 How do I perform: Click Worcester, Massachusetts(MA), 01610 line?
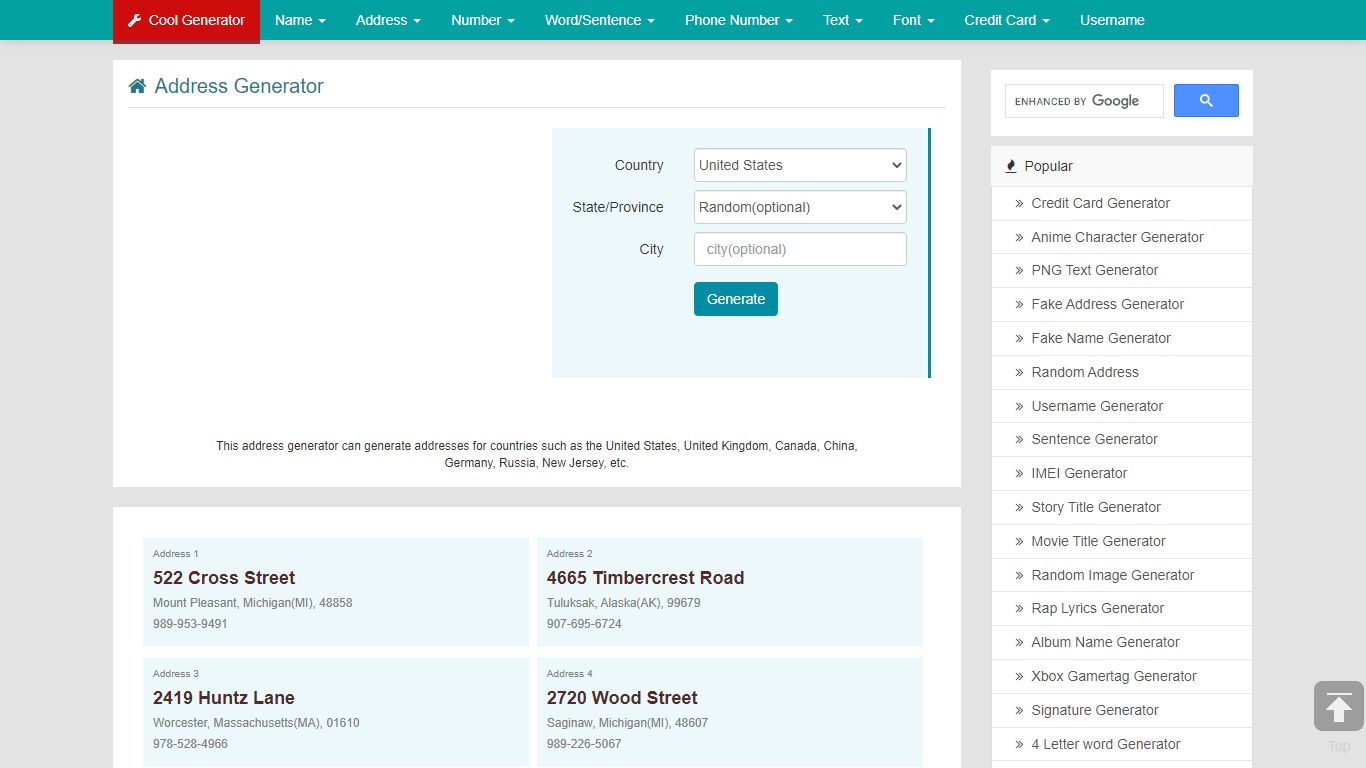tap(256, 723)
